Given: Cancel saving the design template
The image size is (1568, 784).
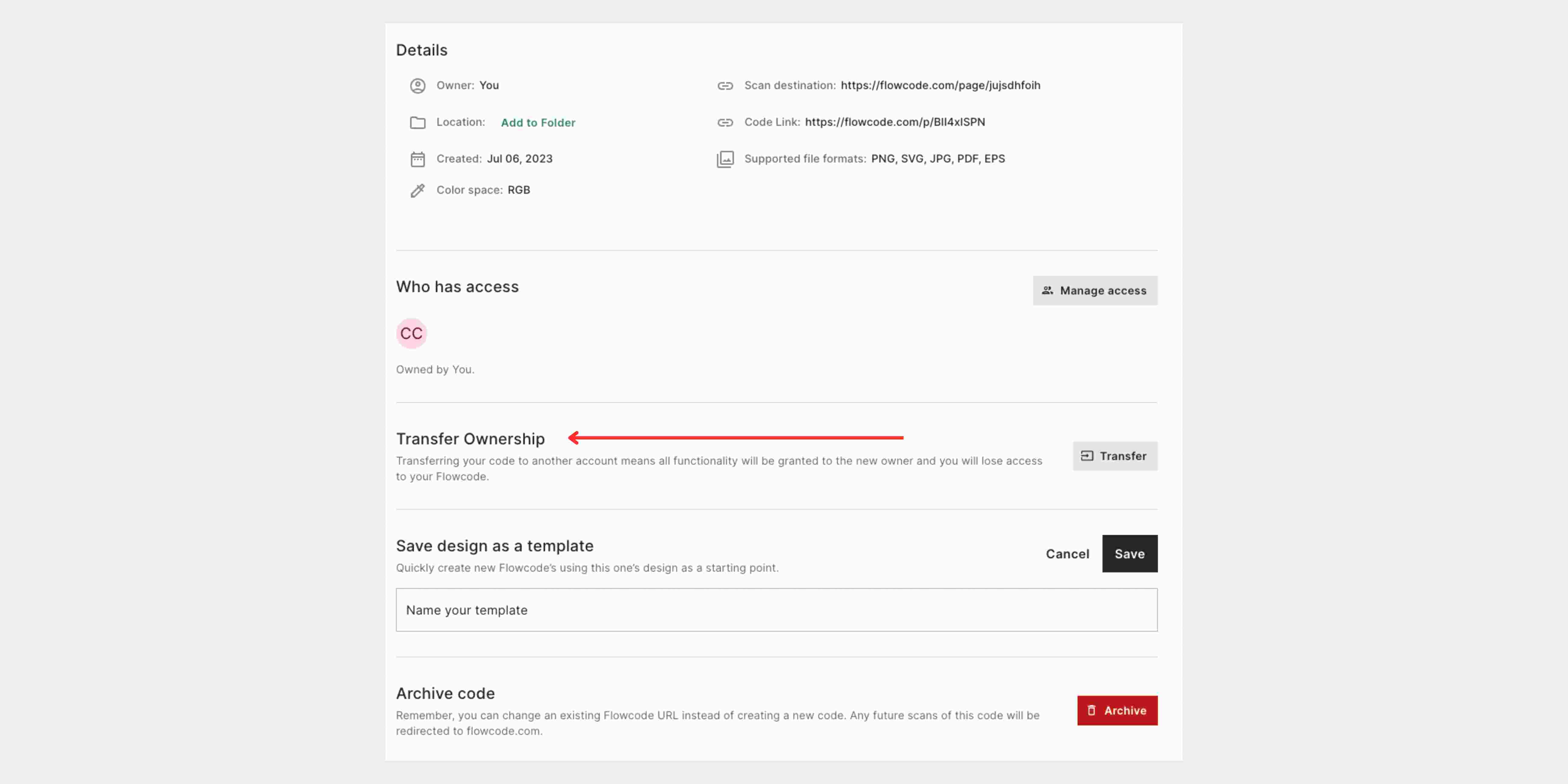Looking at the screenshot, I should [x=1068, y=553].
